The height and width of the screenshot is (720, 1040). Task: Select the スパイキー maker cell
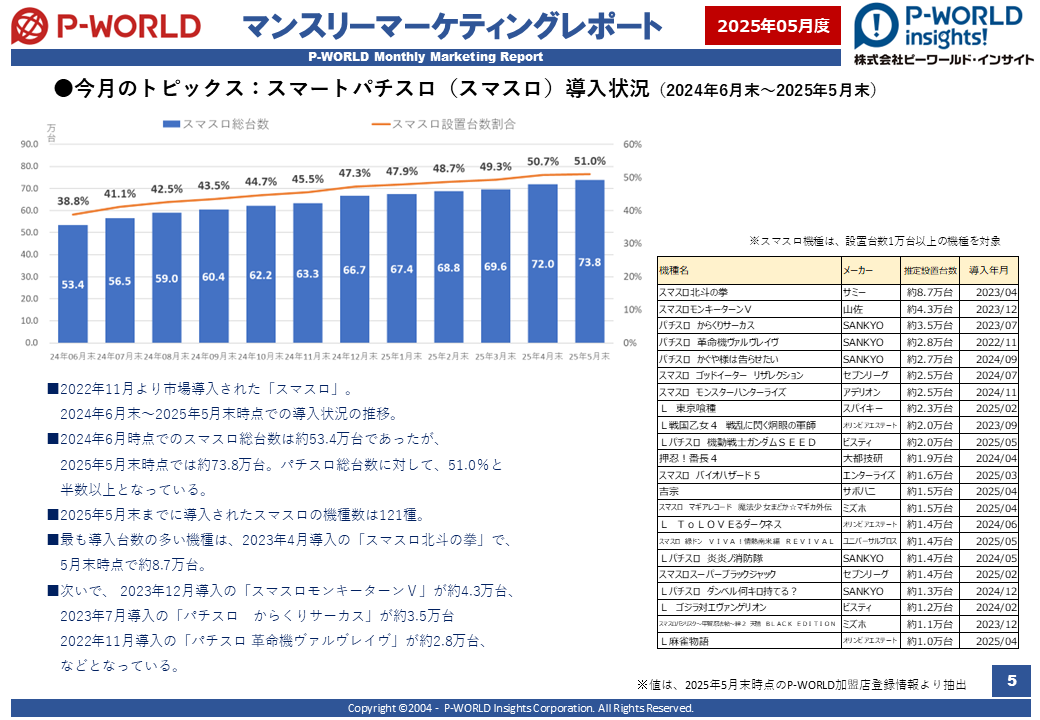(871, 409)
